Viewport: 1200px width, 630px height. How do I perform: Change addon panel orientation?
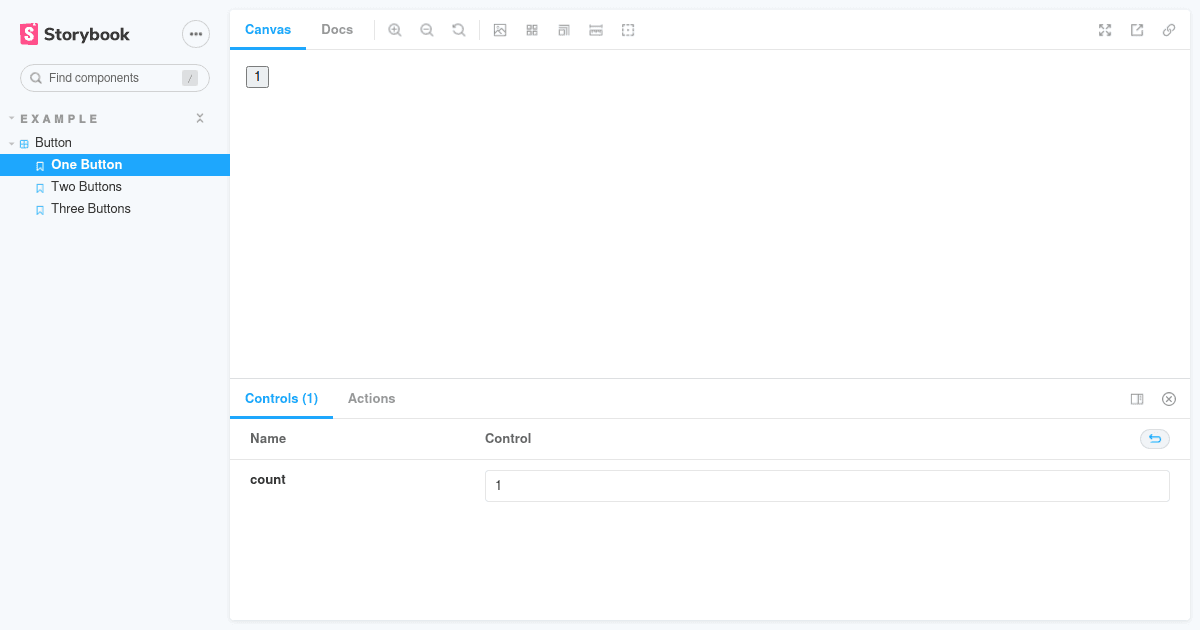[x=1137, y=398]
